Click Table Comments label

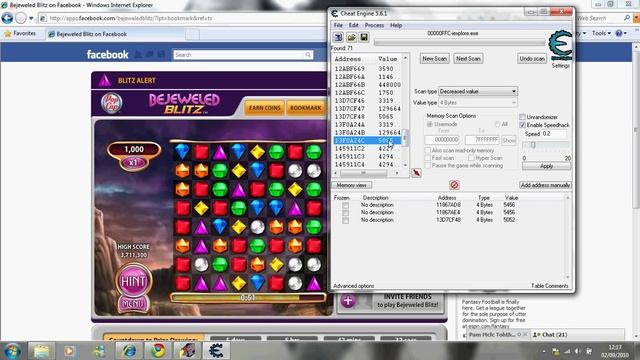549,286
